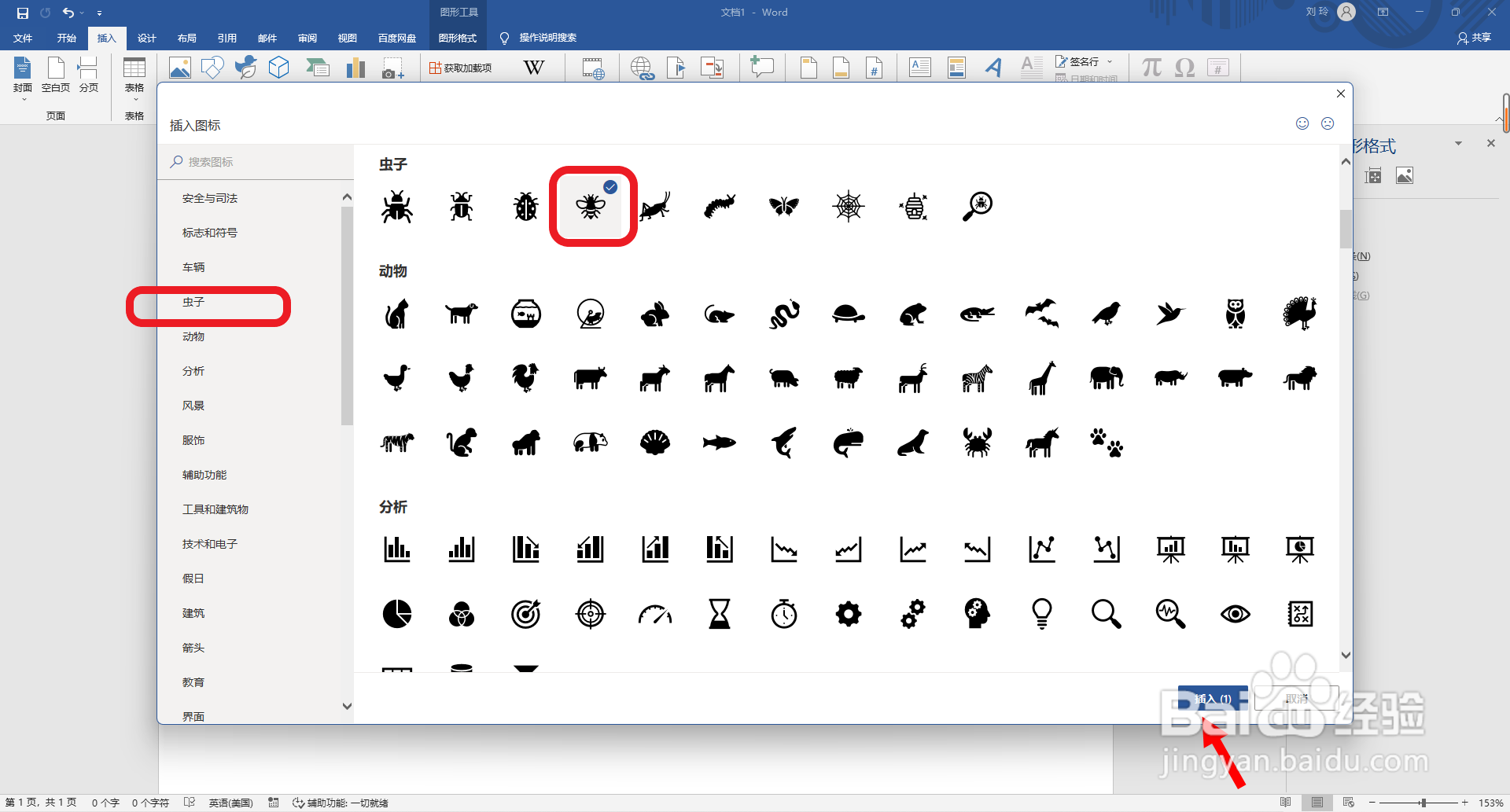1510x812 pixels.
Task: Click the Wikipedia W icon in ribbon
Action: 534,68
